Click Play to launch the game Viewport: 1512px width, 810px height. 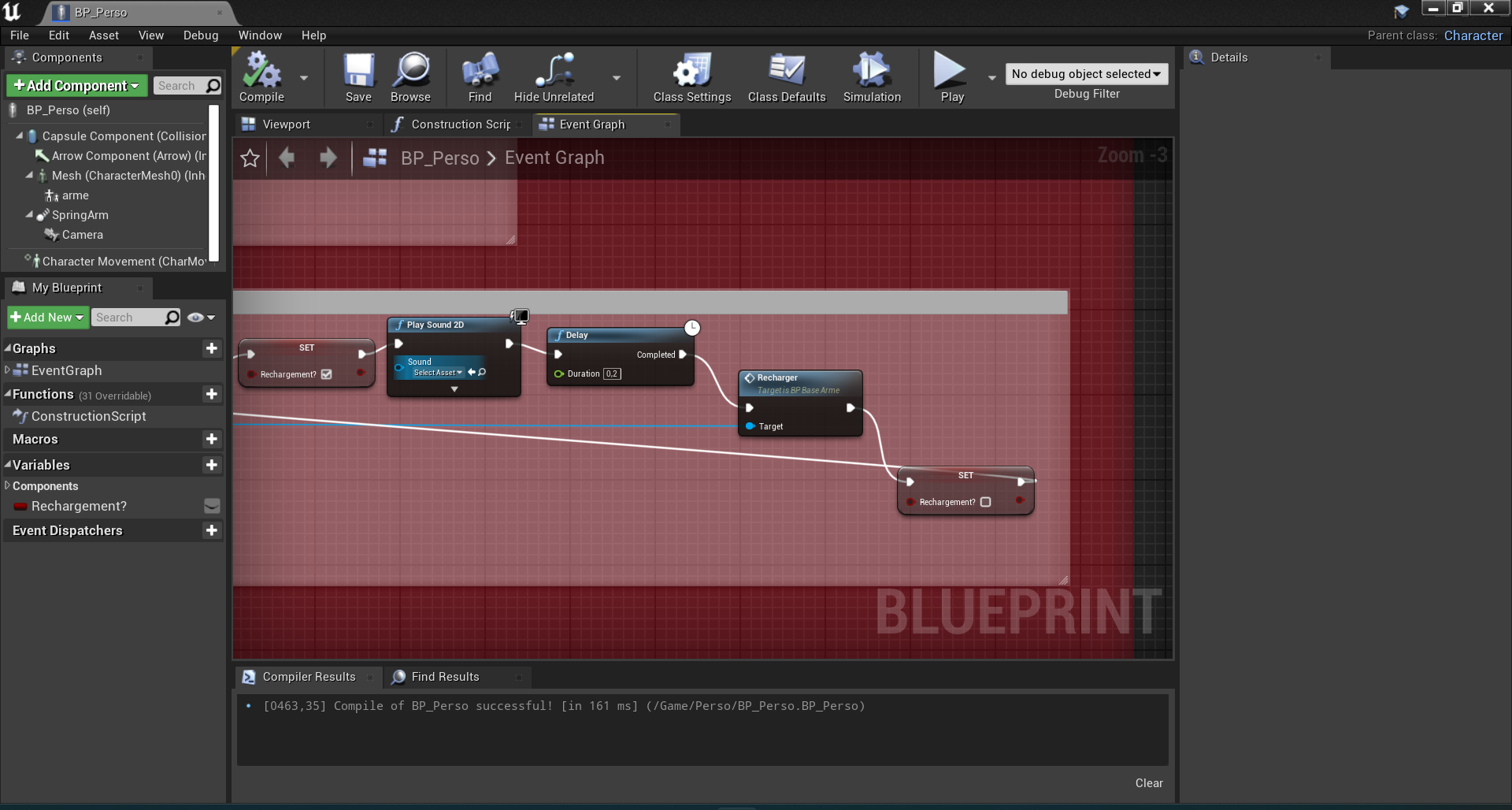(951, 77)
